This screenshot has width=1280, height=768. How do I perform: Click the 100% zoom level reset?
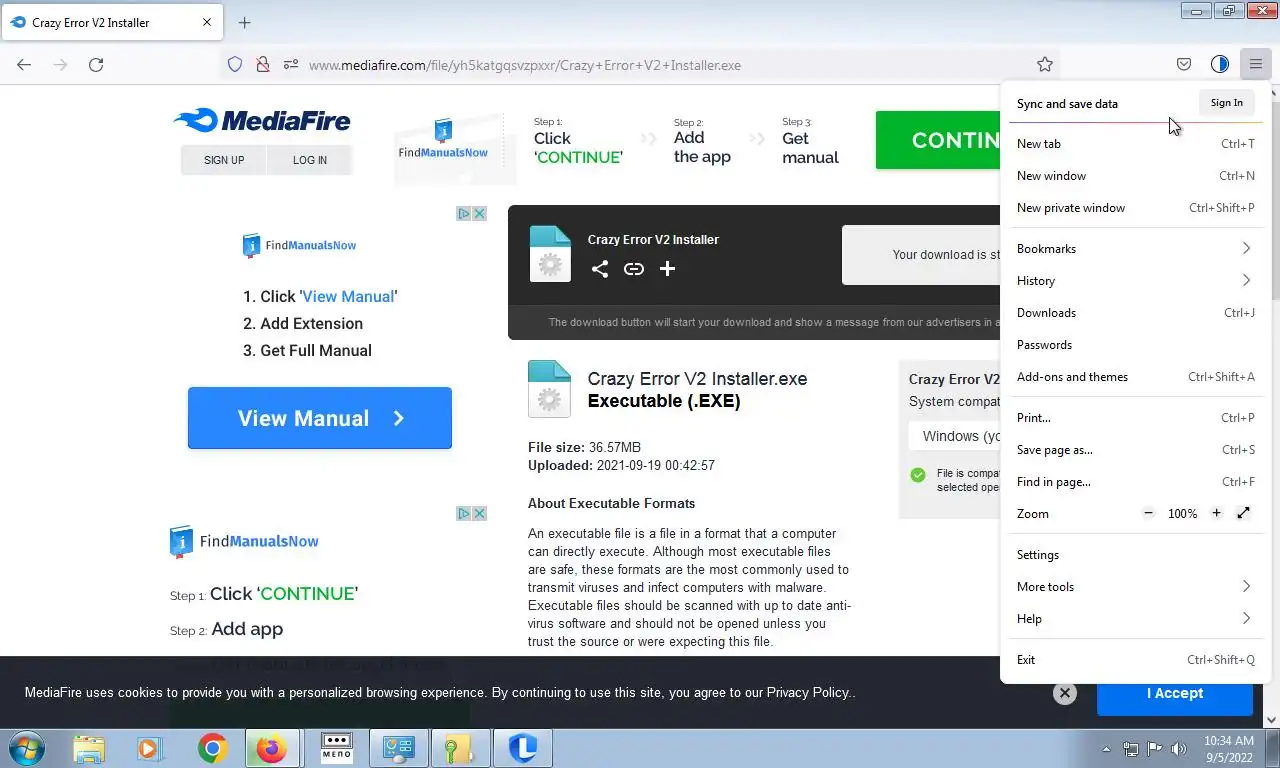coord(1182,513)
